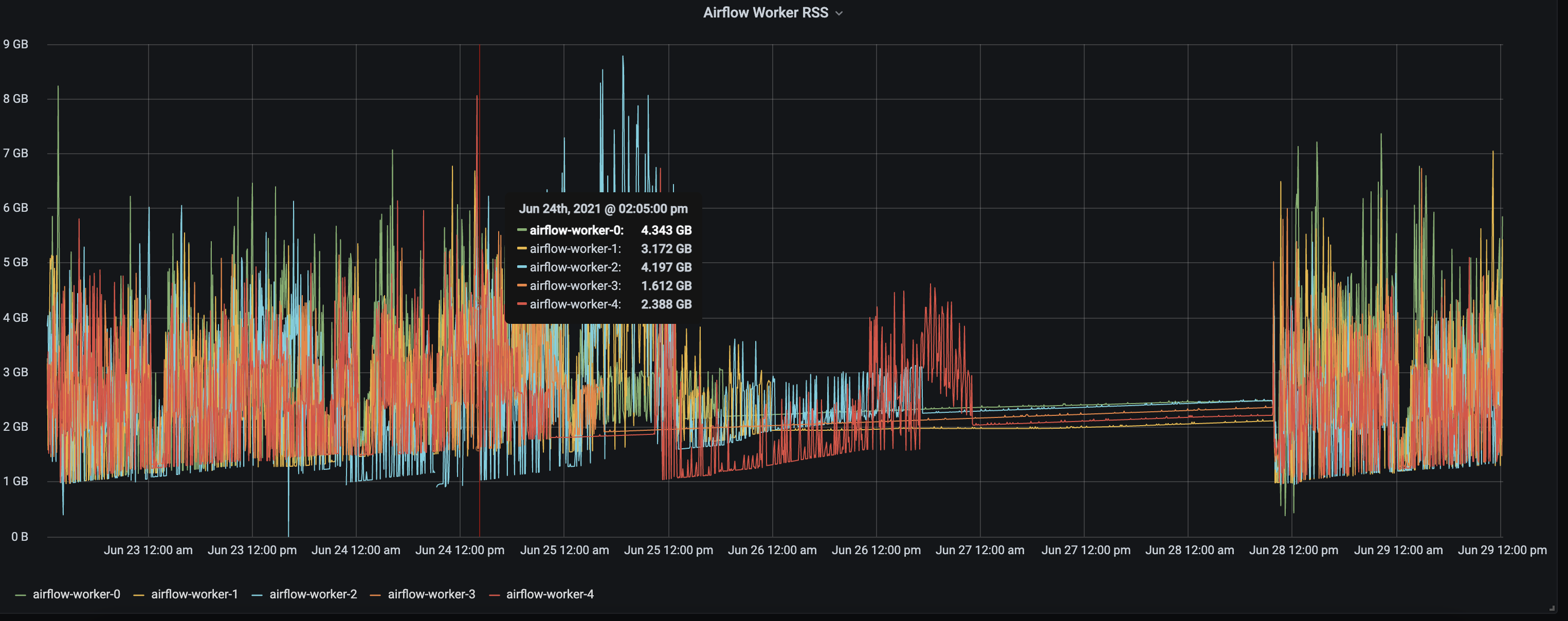This screenshot has width=1568, height=621.
Task: Click the Jun 24 12:00 pm axis label
Action: click(460, 551)
